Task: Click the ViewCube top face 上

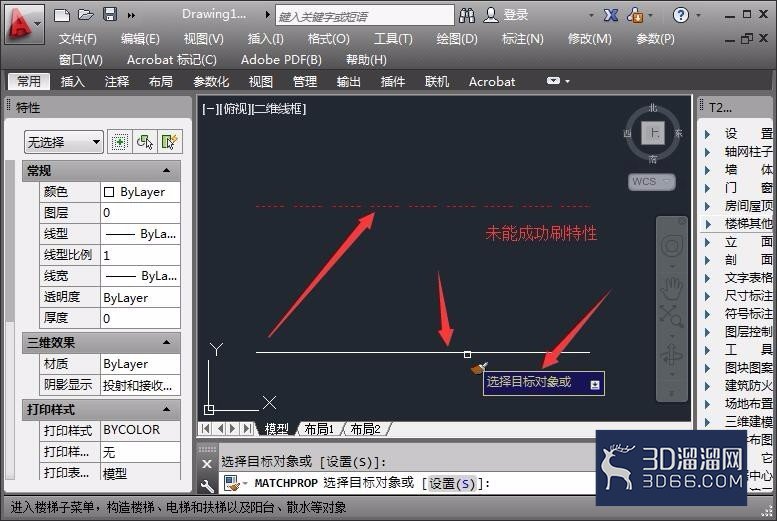Action: tap(653, 133)
